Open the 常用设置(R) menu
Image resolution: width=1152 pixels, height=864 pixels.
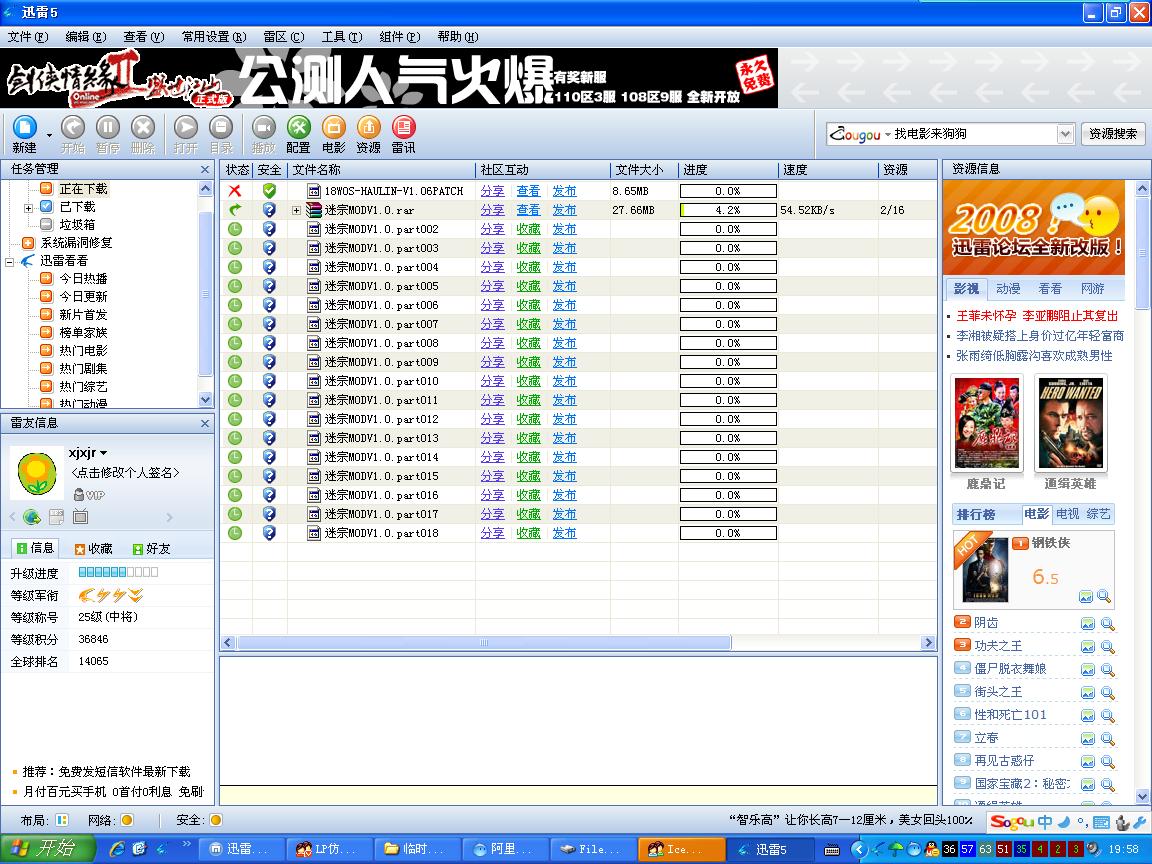point(214,37)
